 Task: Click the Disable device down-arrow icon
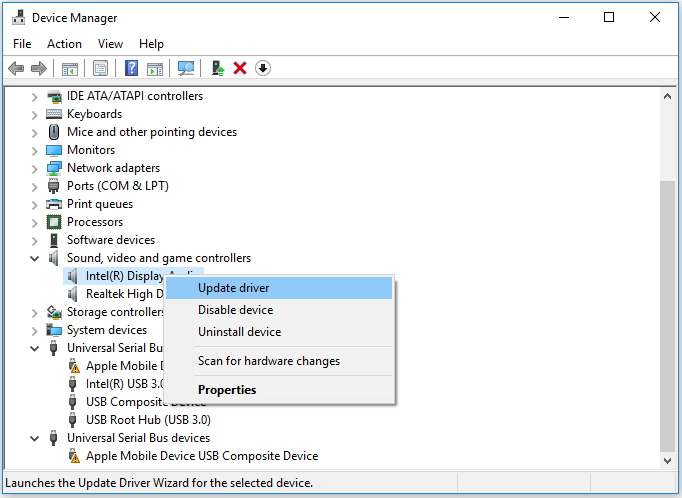pos(263,68)
